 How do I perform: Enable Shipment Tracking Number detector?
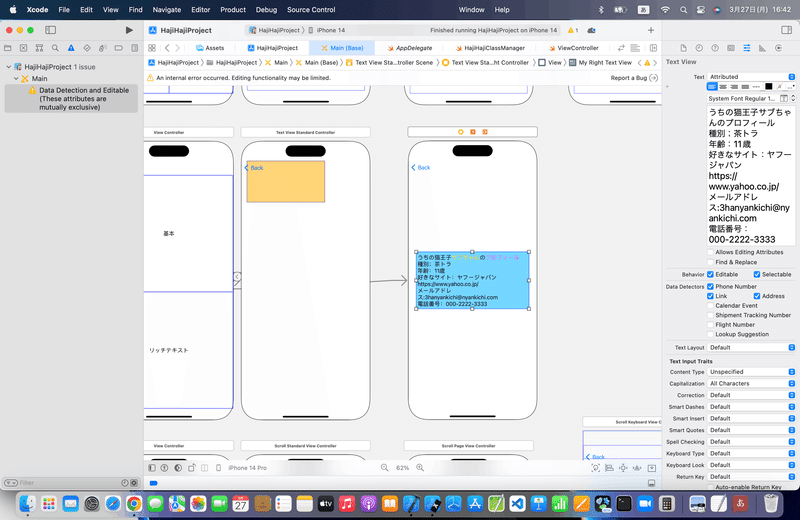[710, 315]
